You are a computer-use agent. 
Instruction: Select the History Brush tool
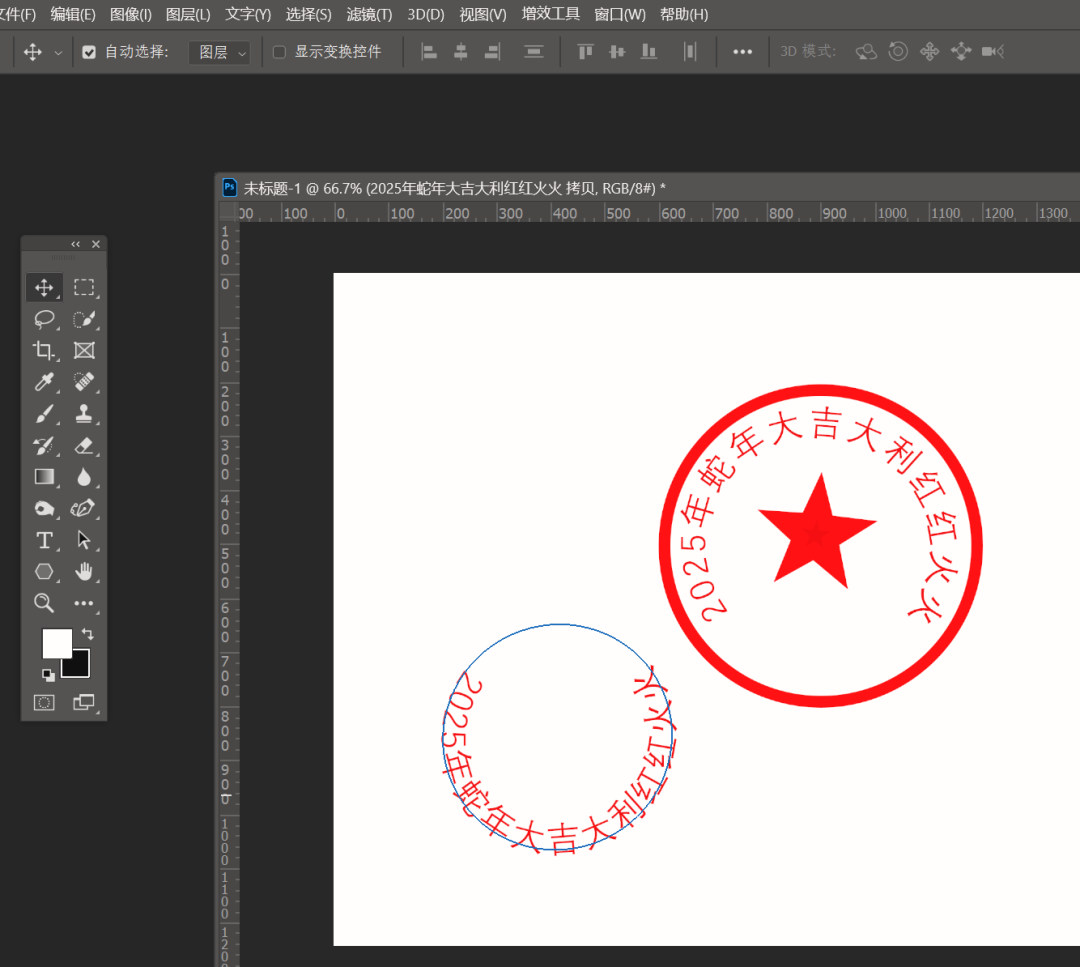pos(44,446)
